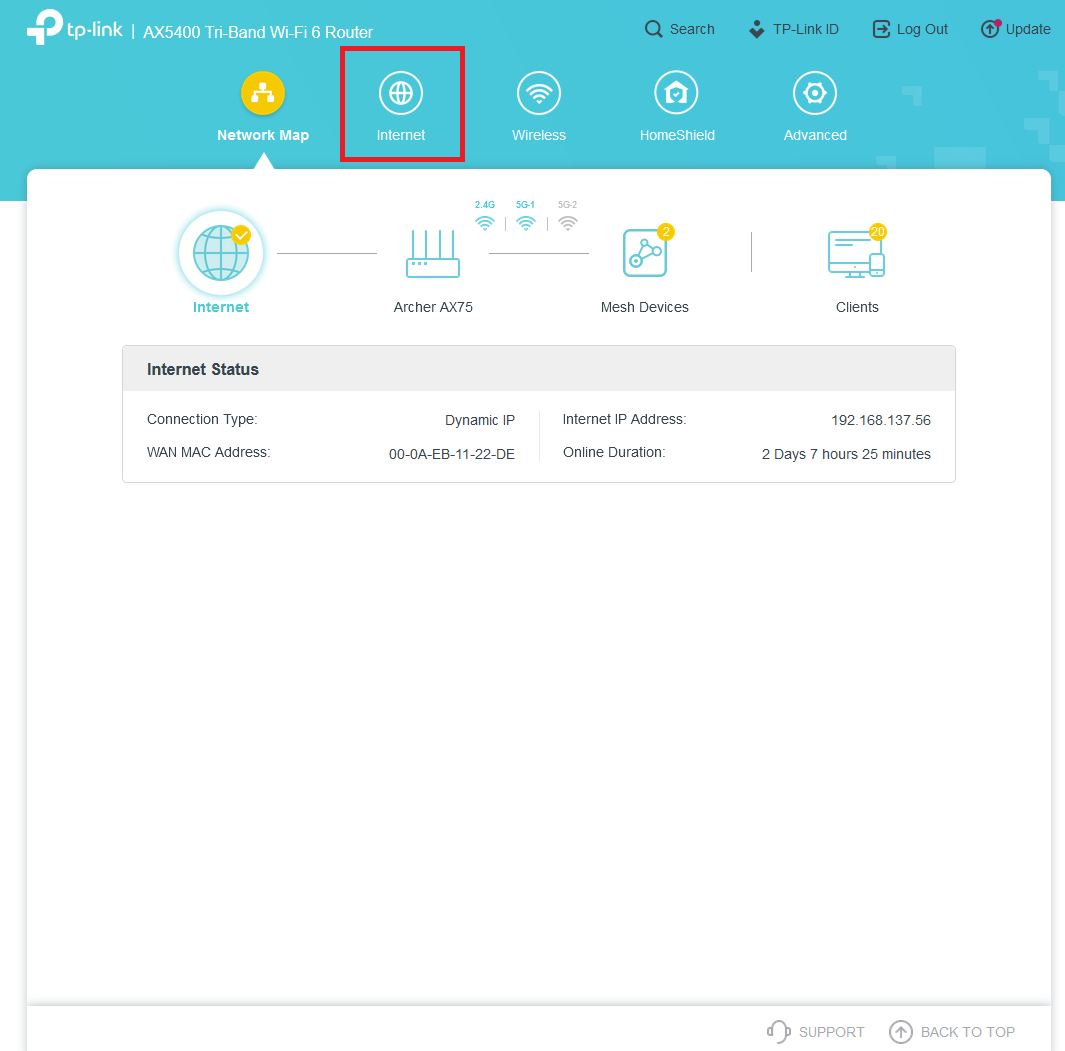1065x1051 pixels.
Task: Log Out of the router
Action: [x=910, y=29]
